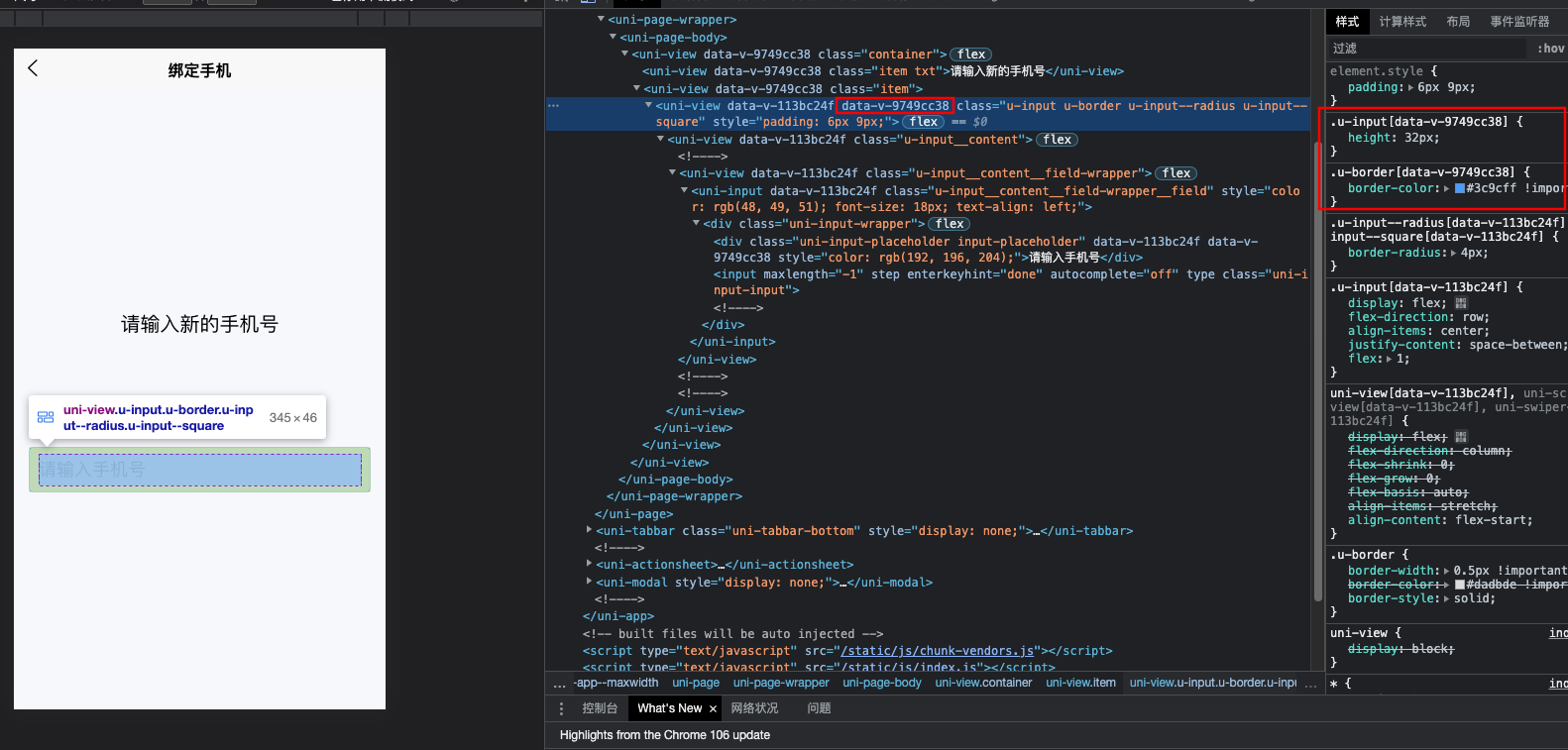Go back using the arrow in 绑定手机 page
The height and width of the screenshot is (750, 1568).
(33, 67)
